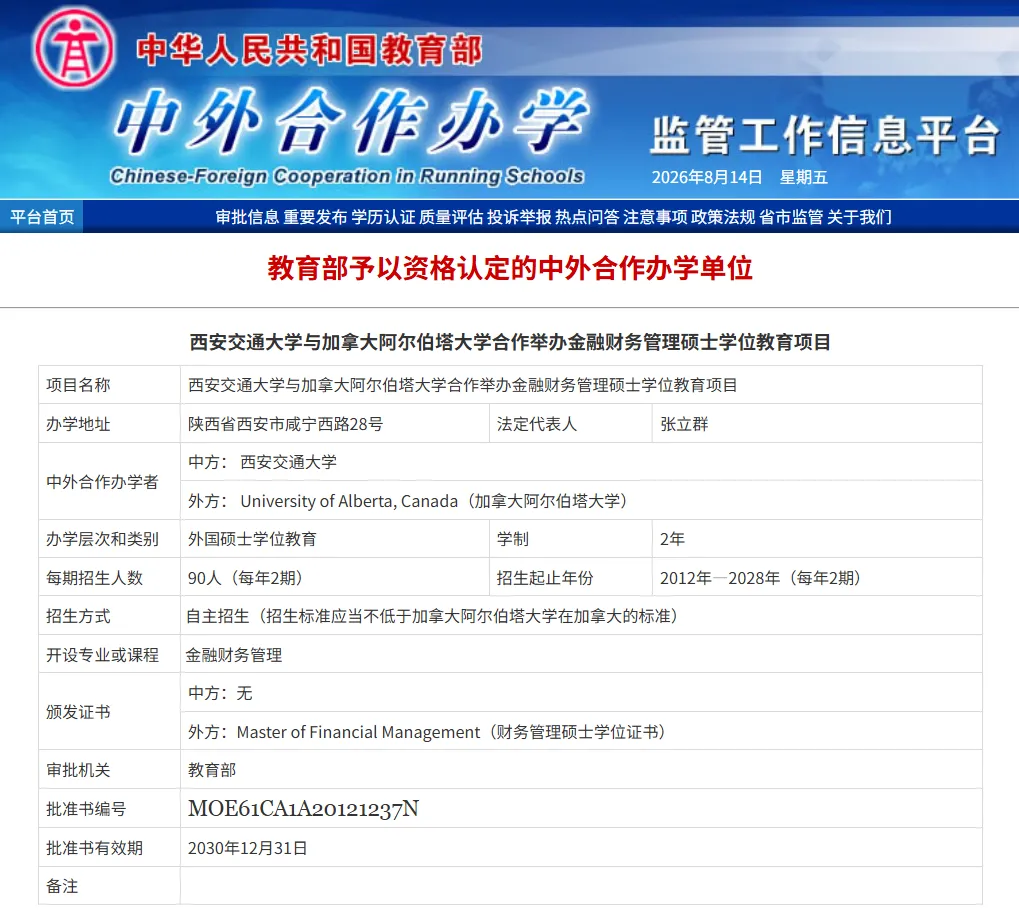Click the 审批机关 label cell
This screenshot has width=1019, height=915.
coord(109,769)
